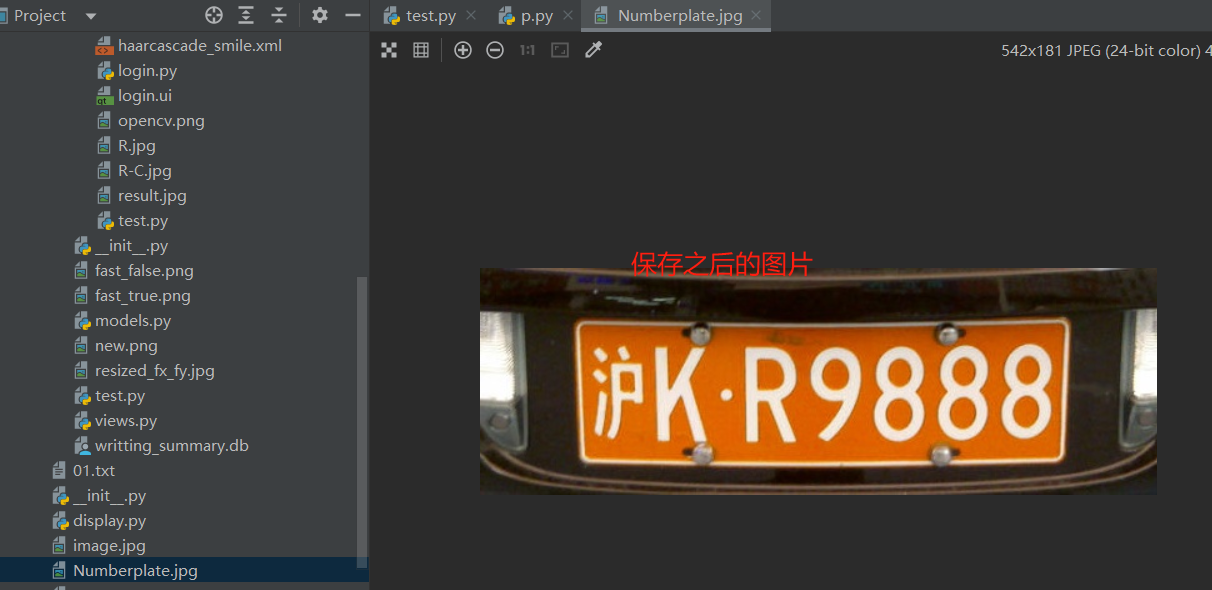Select new.png in the project tree
The image size is (1212, 590).
(126, 346)
